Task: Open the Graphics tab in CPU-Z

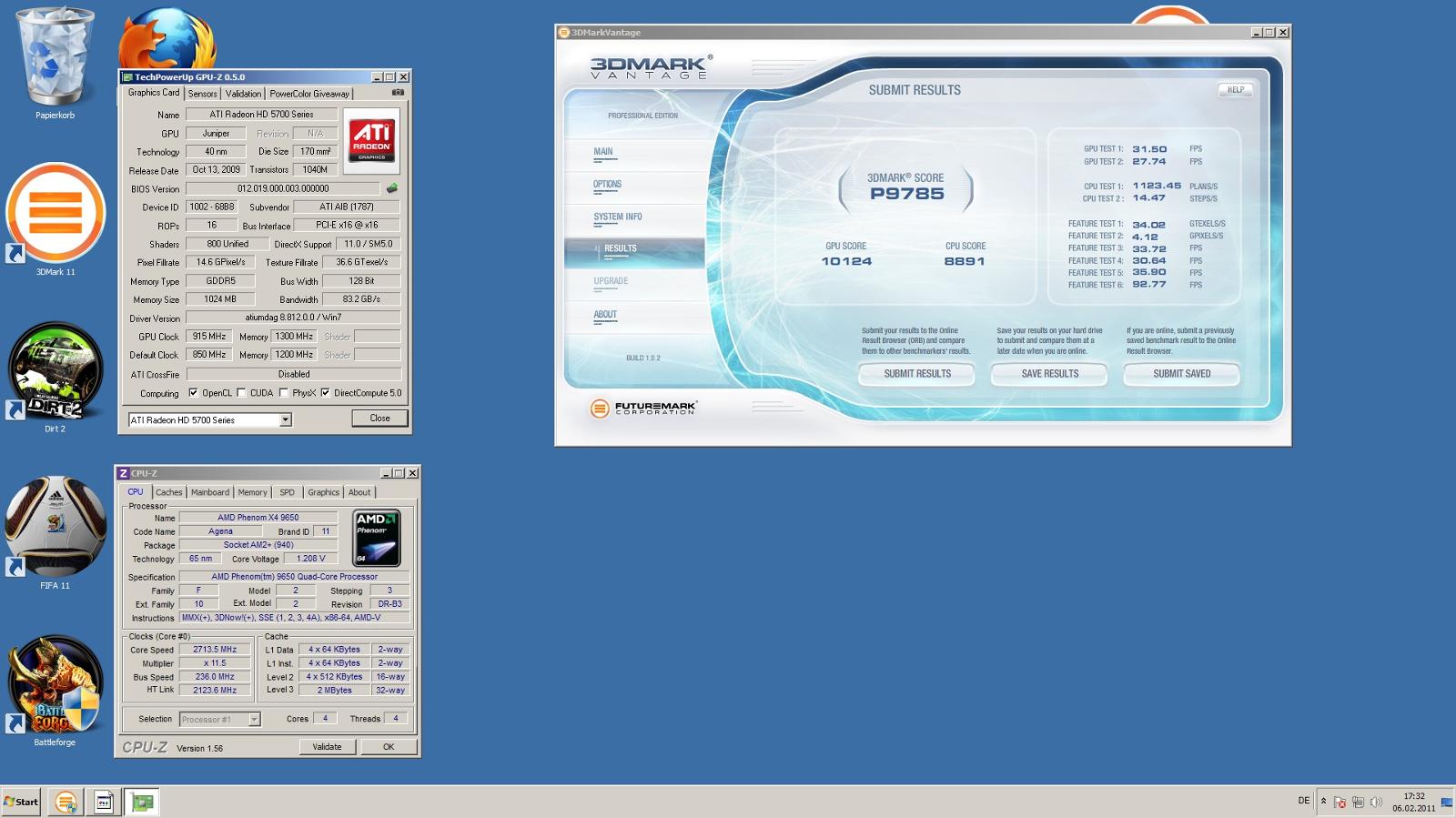Action: (323, 492)
